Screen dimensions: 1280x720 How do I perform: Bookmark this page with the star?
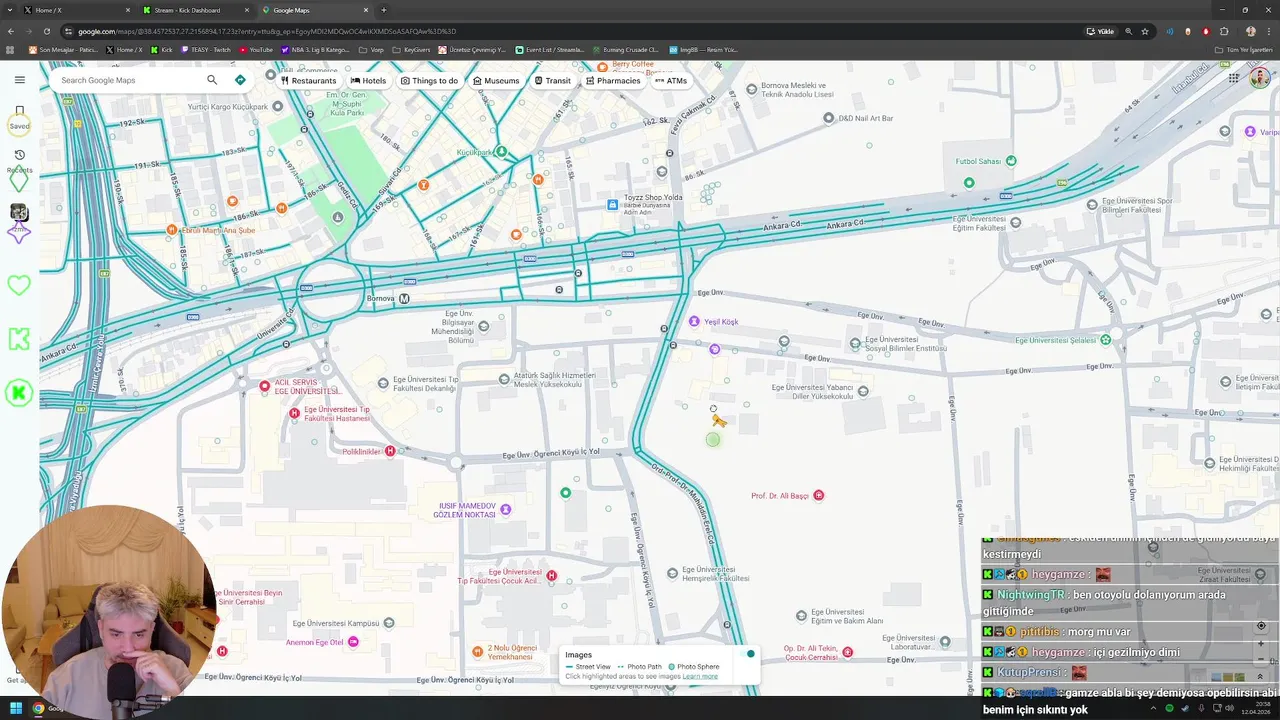(x=1145, y=31)
